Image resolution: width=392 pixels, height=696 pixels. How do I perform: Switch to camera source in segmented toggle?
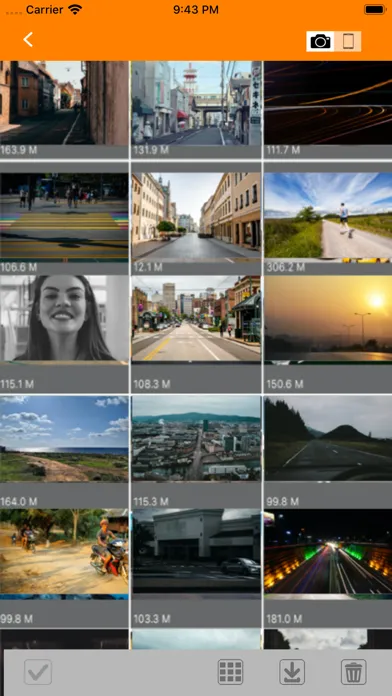[x=320, y=41]
